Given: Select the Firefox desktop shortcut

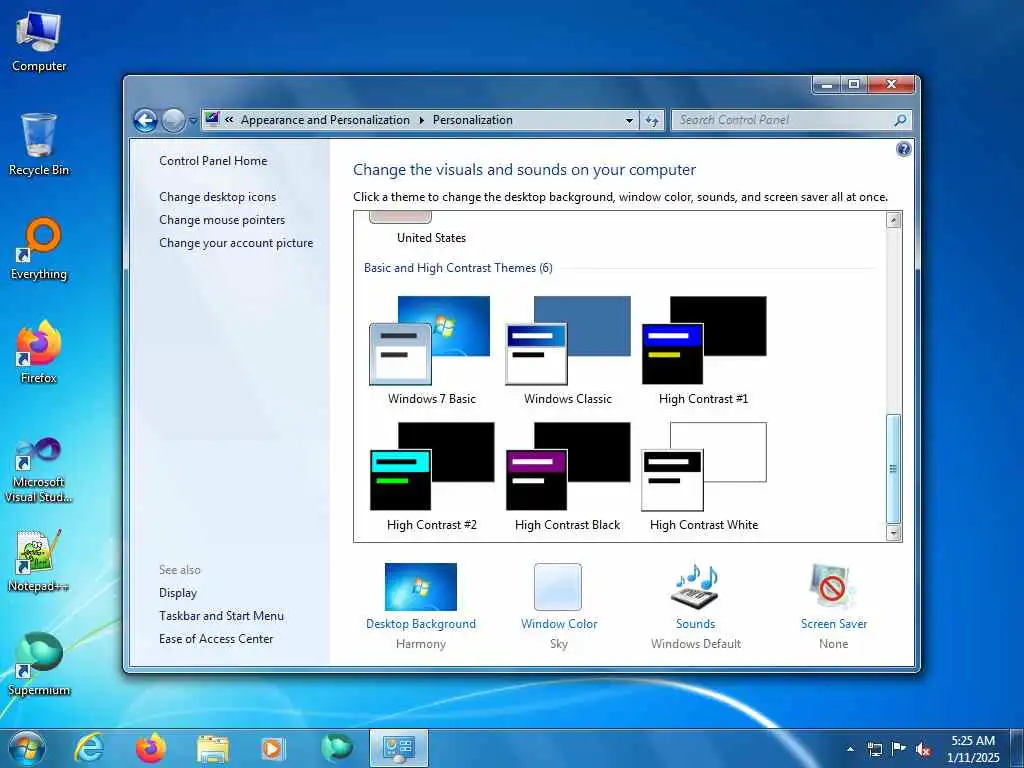Looking at the screenshot, I should point(39,353).
